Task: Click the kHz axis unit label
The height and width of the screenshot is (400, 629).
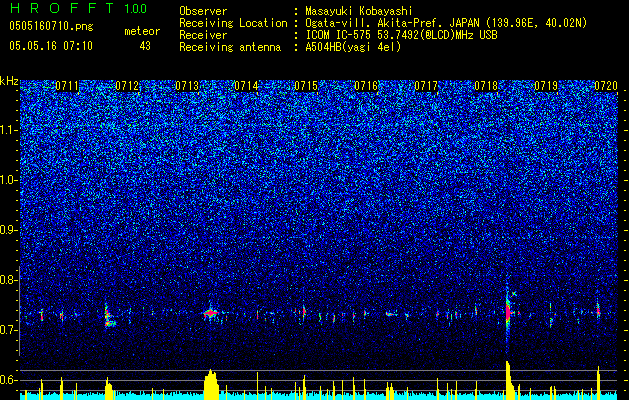Action: click(x=9, y=81)
